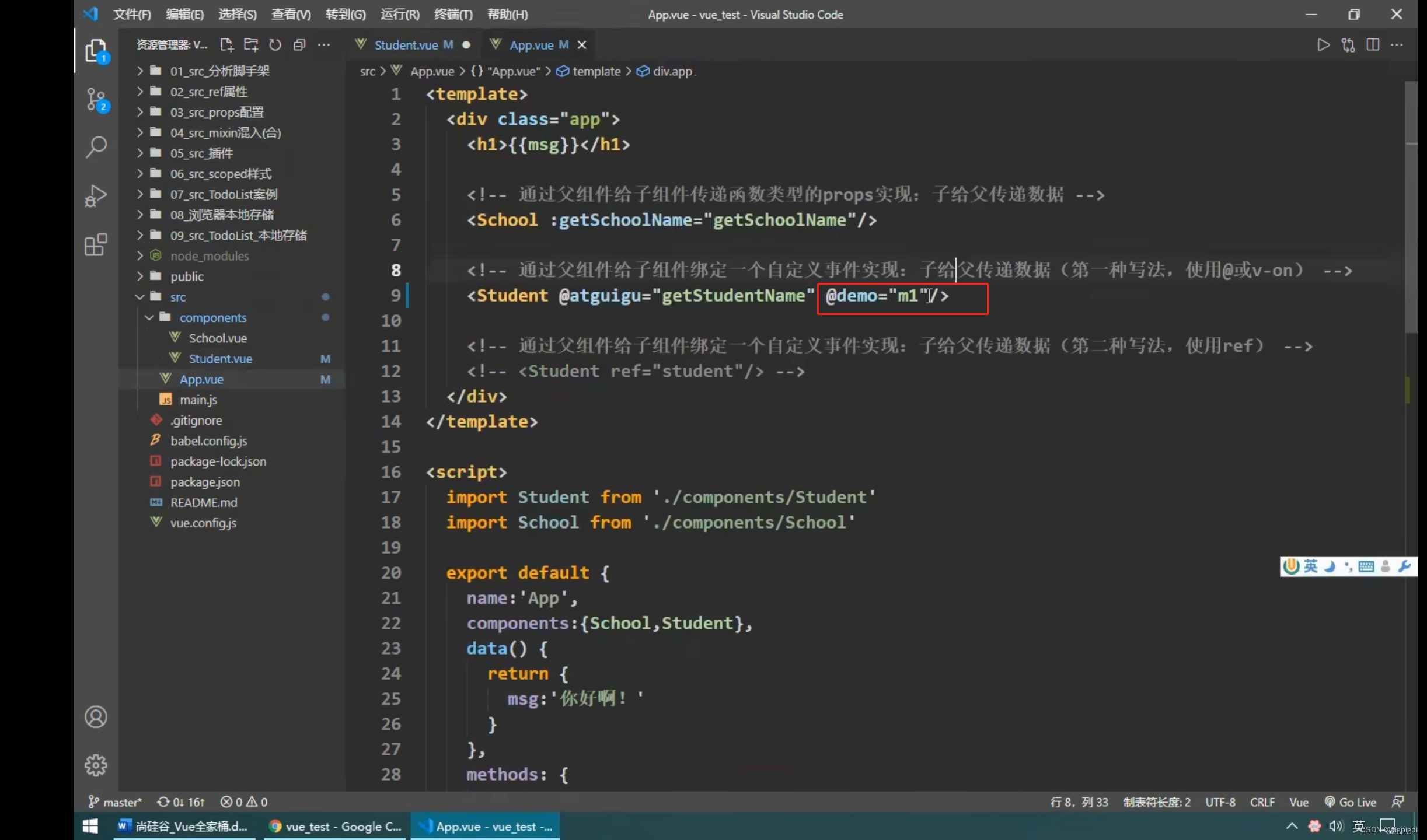Synchronize changes in status bar
This screenshot has width=1427, height=840.
pyautogui.click(x=181, y=802)
